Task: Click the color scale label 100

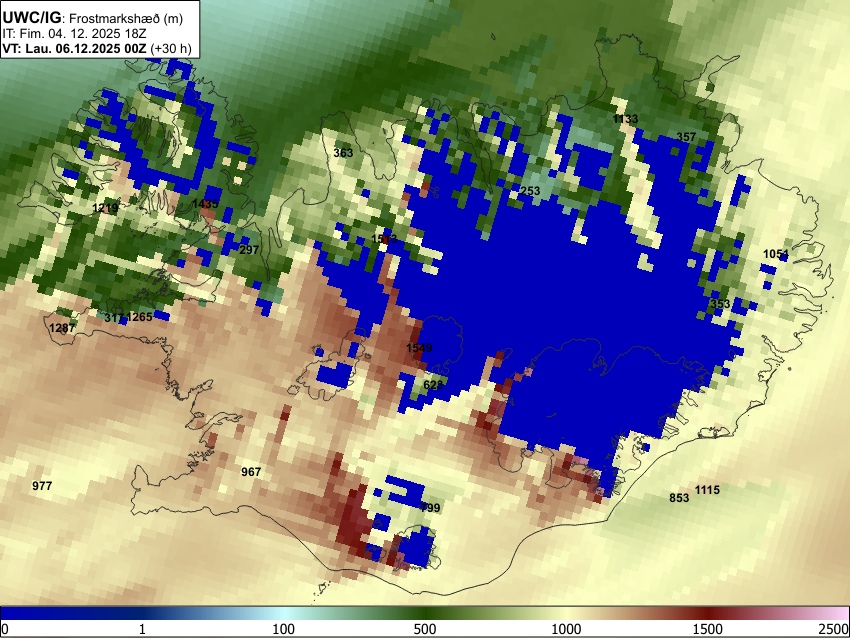Action: (x=284, y=629)
